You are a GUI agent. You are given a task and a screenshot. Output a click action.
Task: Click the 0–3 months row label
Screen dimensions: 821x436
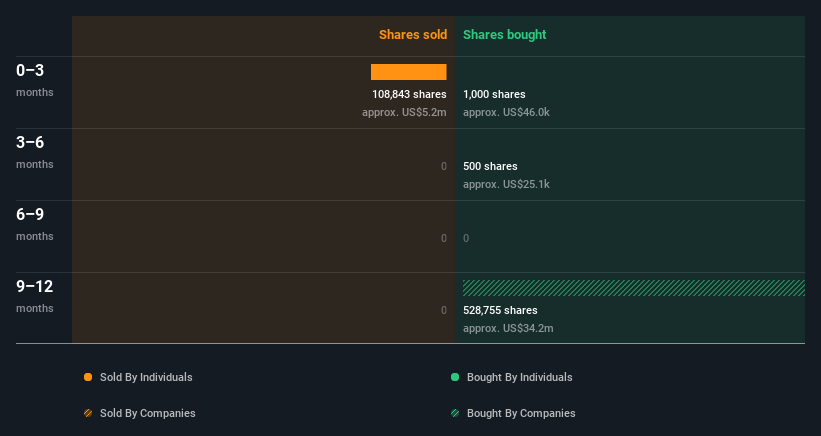(35, 80)
